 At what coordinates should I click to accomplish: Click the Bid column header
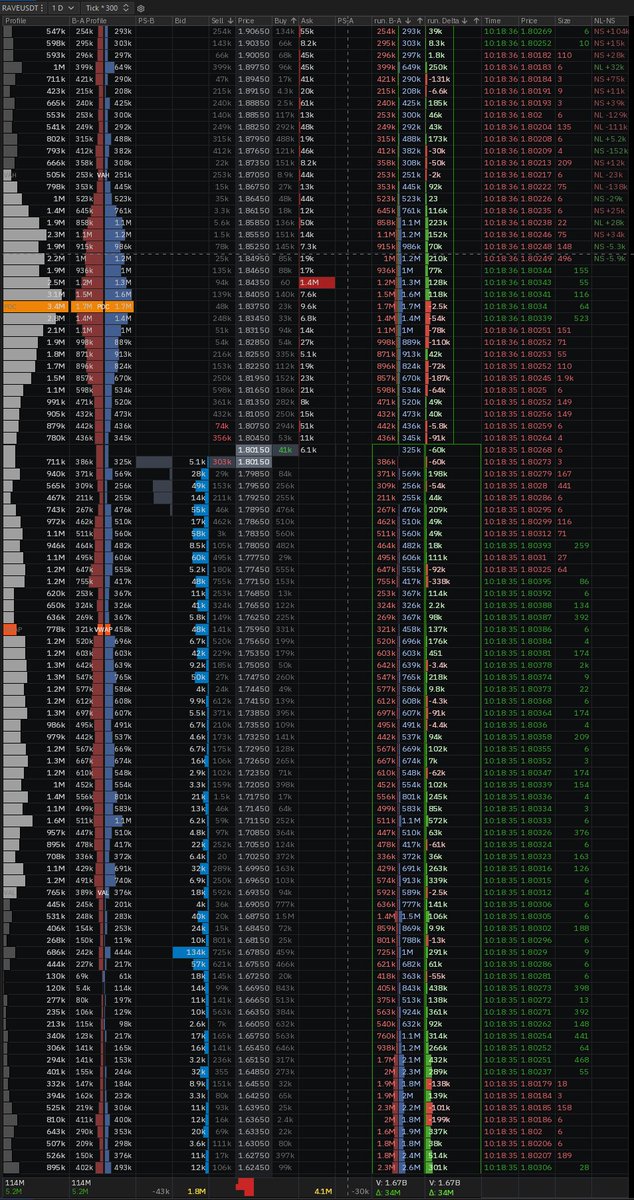[189, 20]
